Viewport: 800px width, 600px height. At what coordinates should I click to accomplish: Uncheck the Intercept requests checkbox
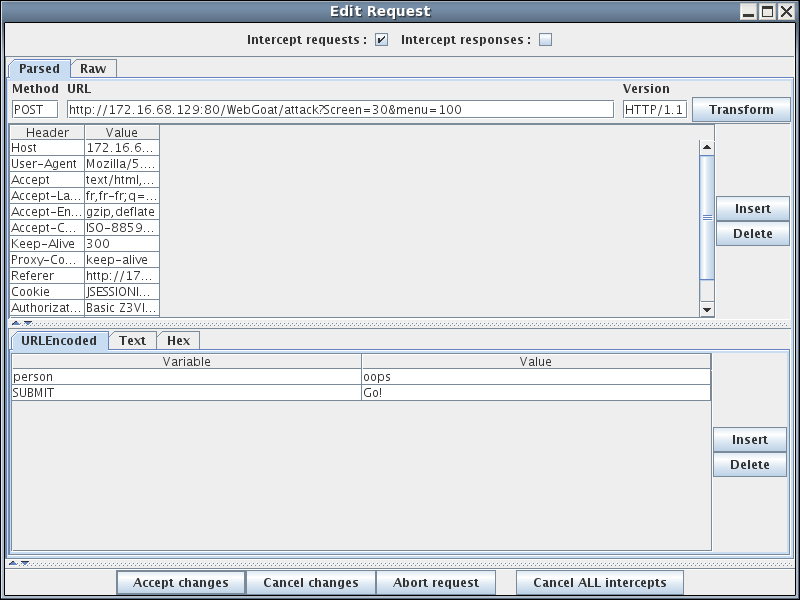pos(381,41)
